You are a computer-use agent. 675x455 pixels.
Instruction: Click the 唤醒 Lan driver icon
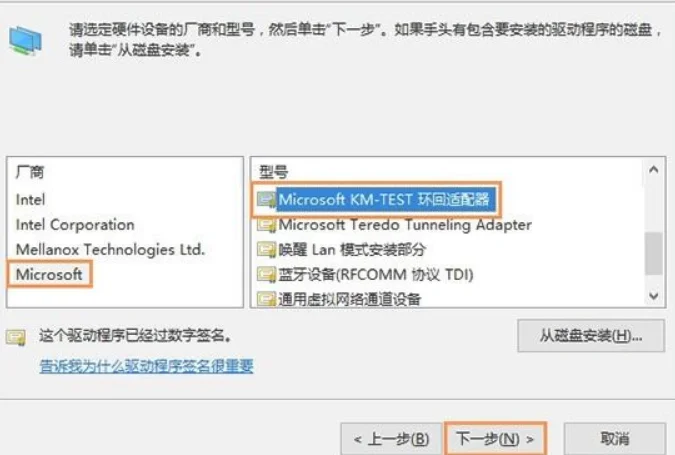[266, 250]
